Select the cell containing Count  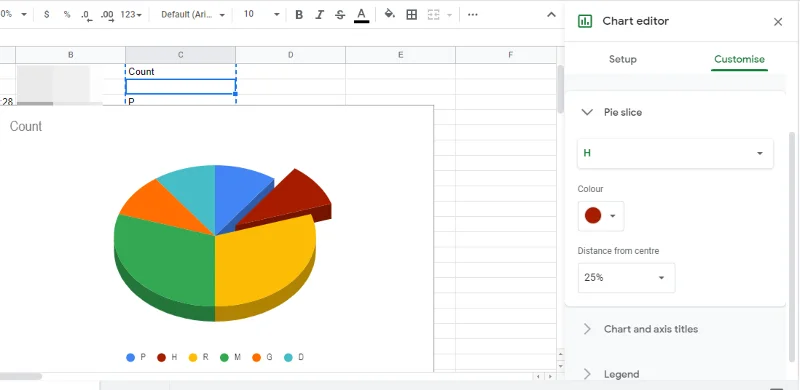(180, 71)
